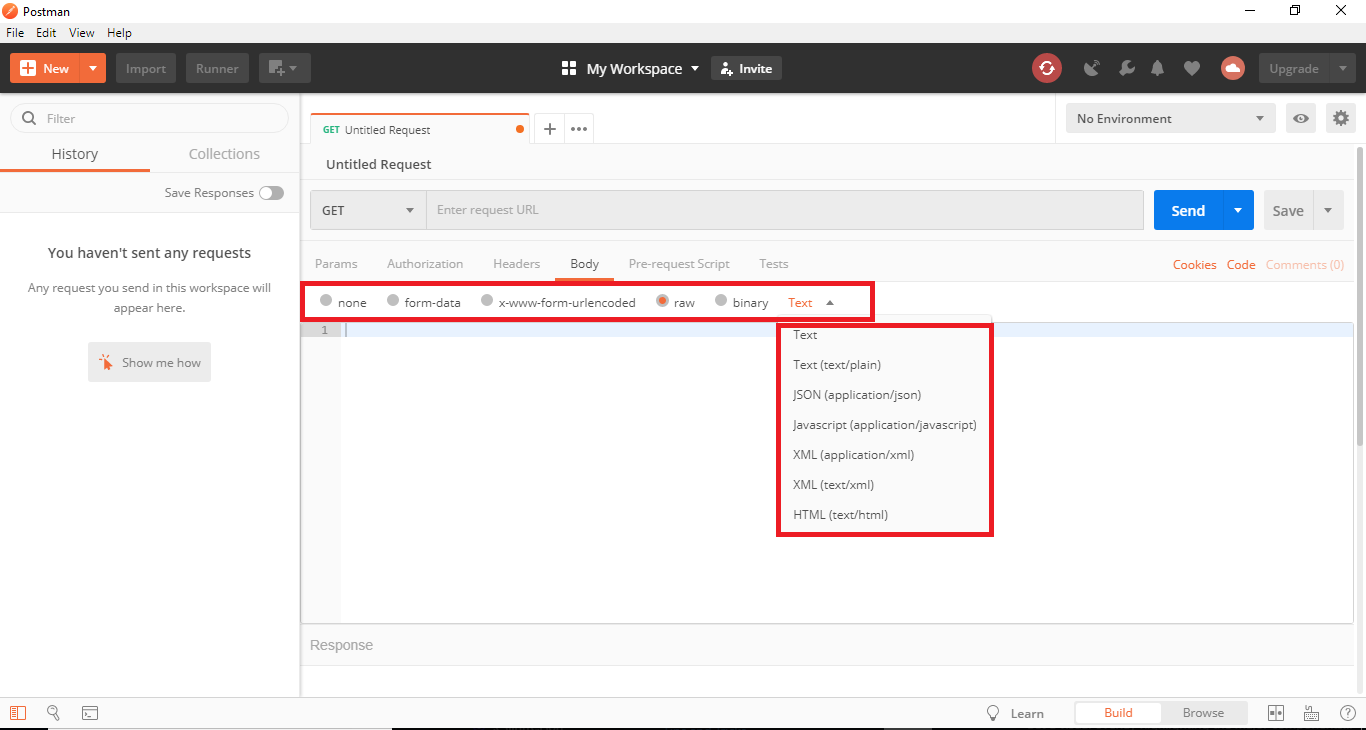Viewport: 1366px width, 730px height.
Task: Open environment quick look eye icon
Action: point(1301,118)
